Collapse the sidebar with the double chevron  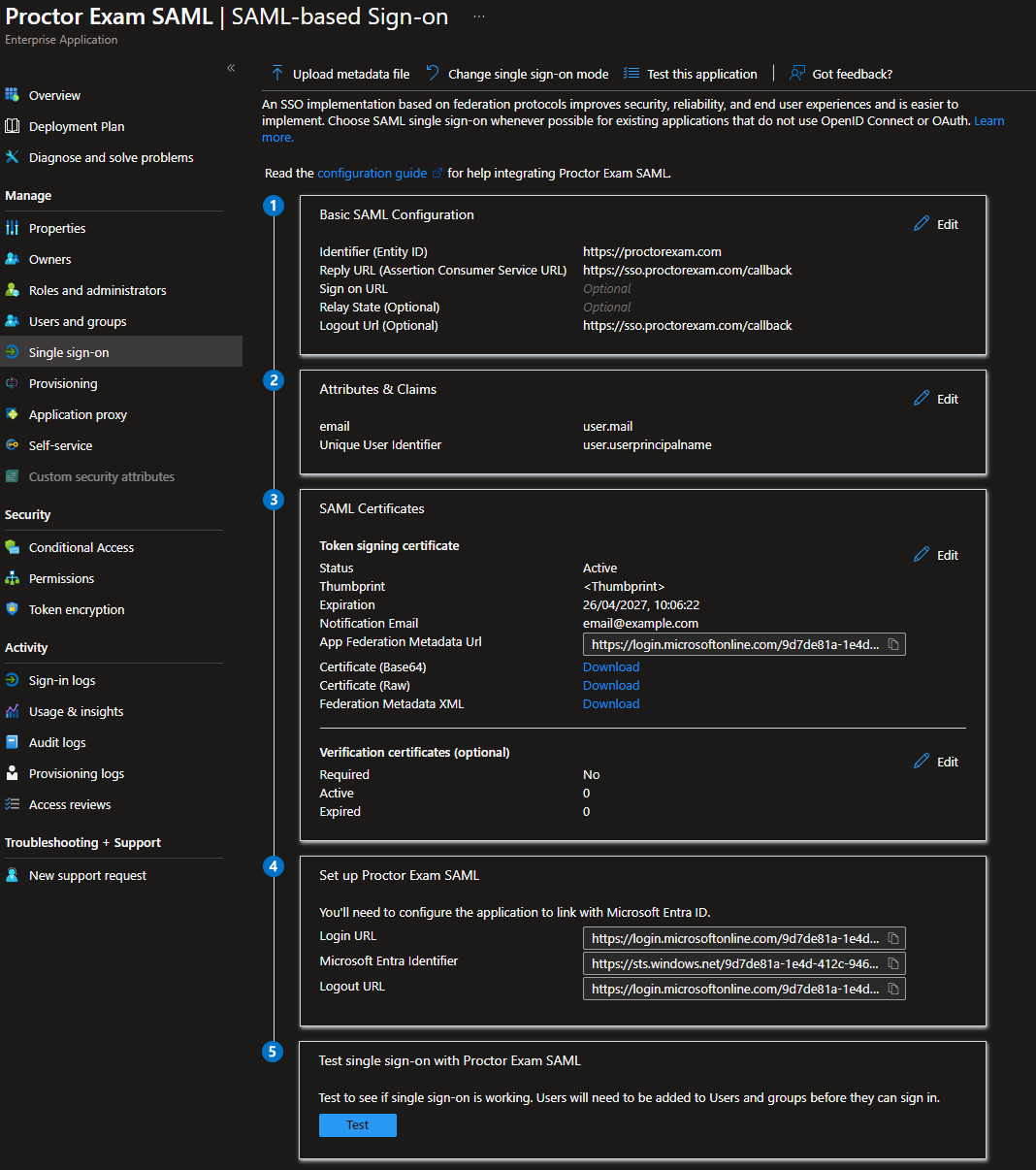(x=231, y=68)
